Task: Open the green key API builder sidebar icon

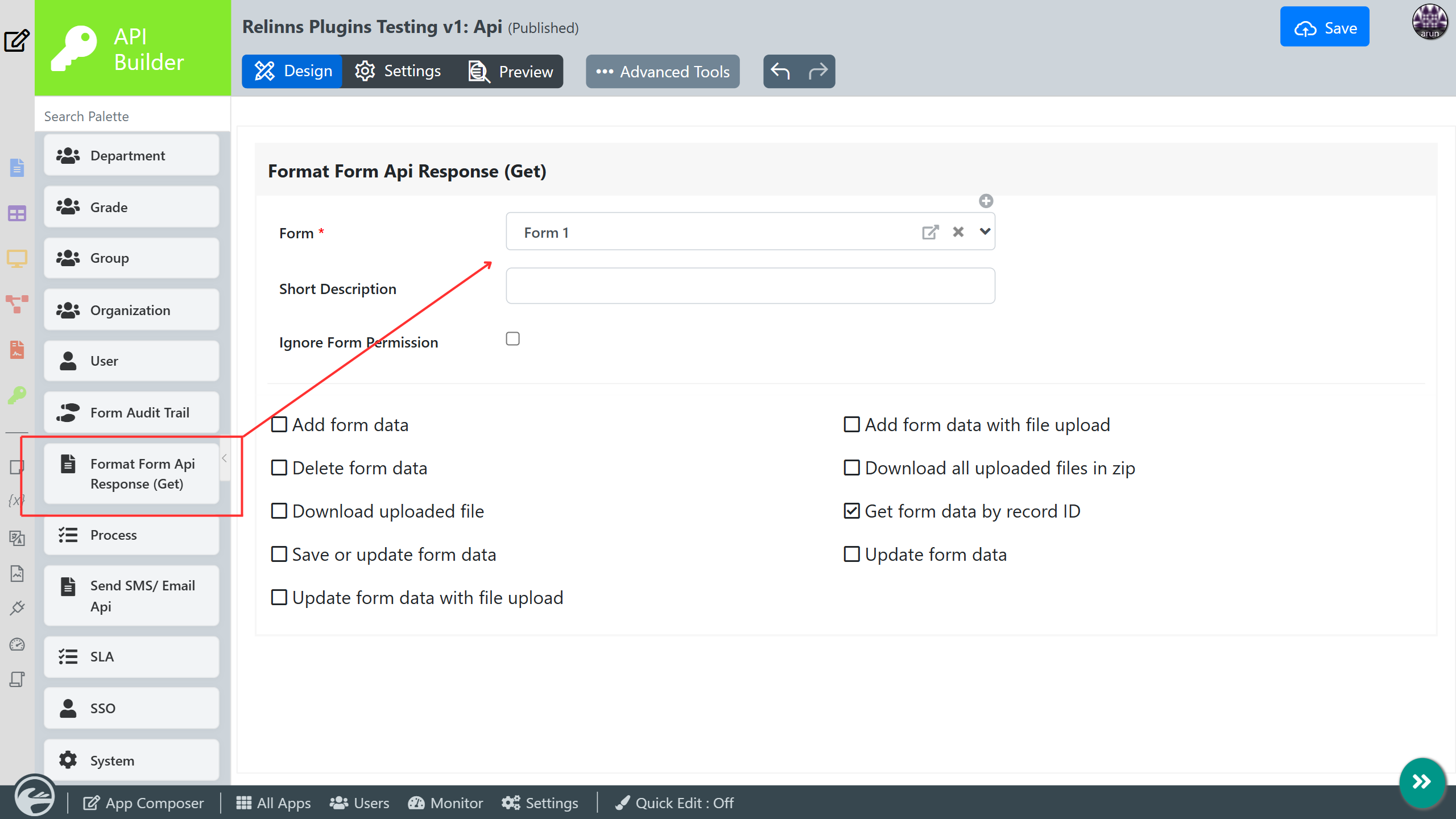Action: [17, 395]
